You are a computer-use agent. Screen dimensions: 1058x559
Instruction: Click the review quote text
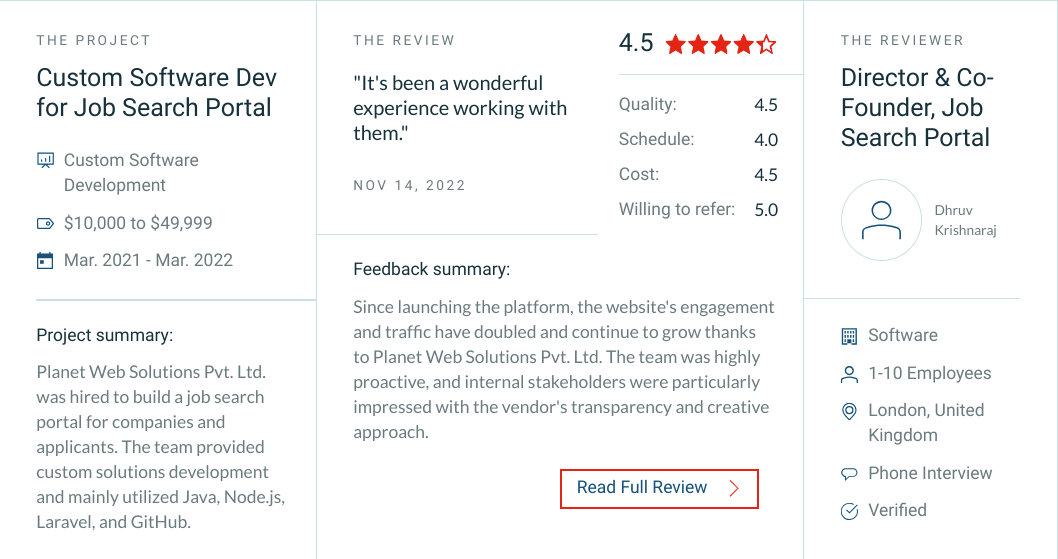coord(460,108)
